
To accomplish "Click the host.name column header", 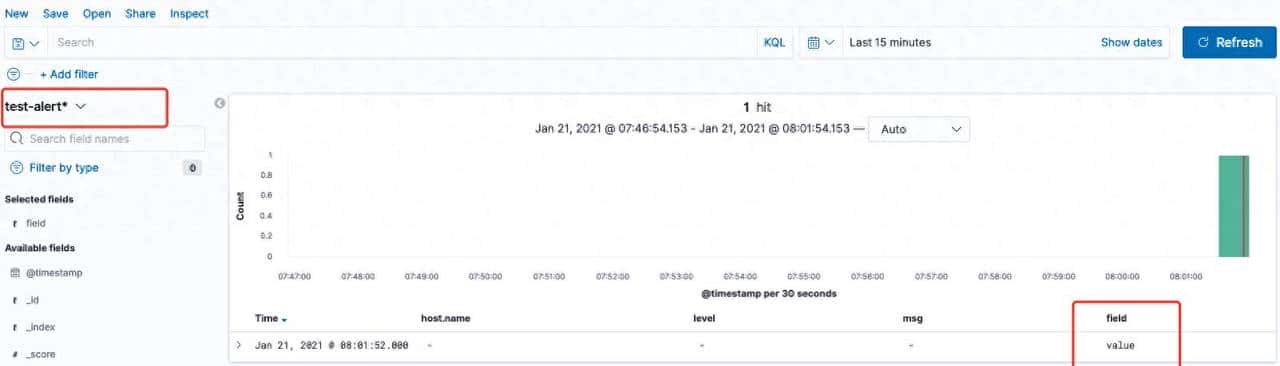I will 446,318.
